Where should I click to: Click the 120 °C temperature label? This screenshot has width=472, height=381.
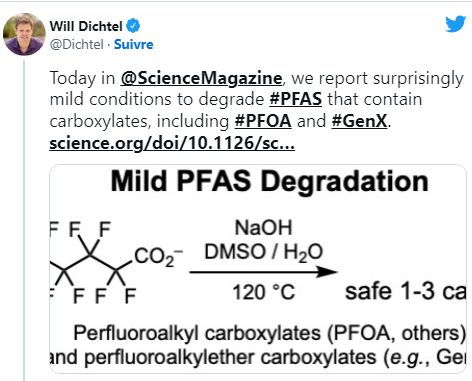tap(264, 292)
